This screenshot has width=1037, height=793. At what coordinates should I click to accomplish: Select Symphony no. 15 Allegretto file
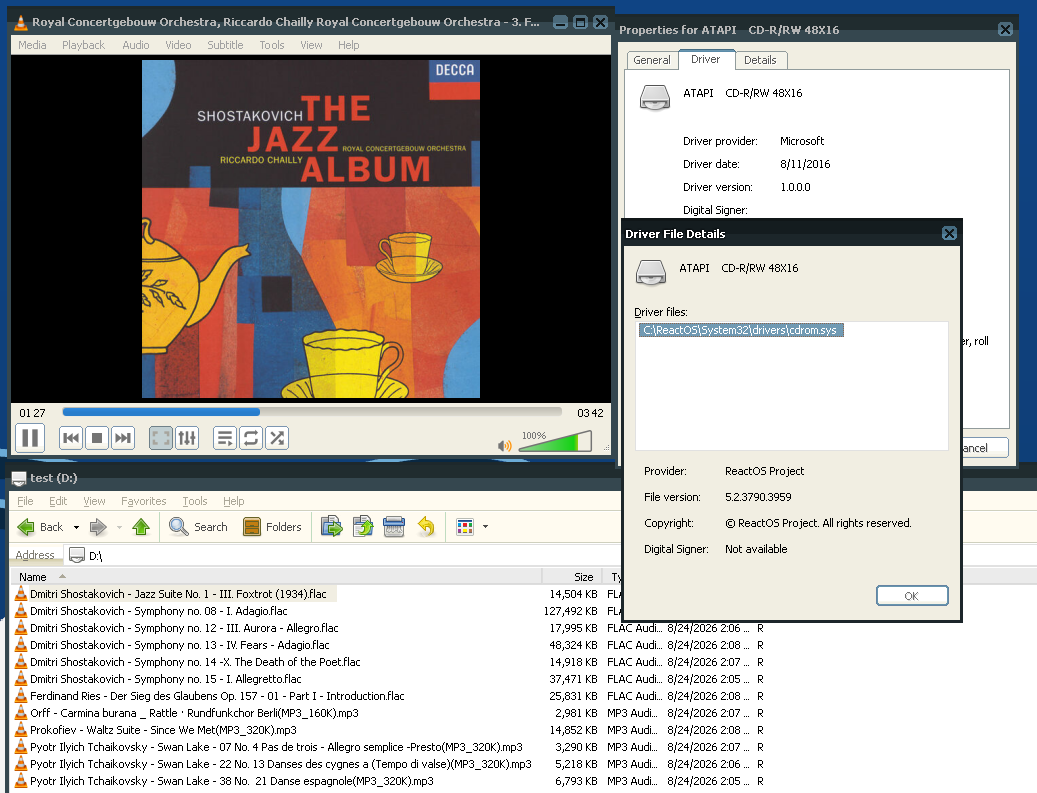click(x=165, y=679)
